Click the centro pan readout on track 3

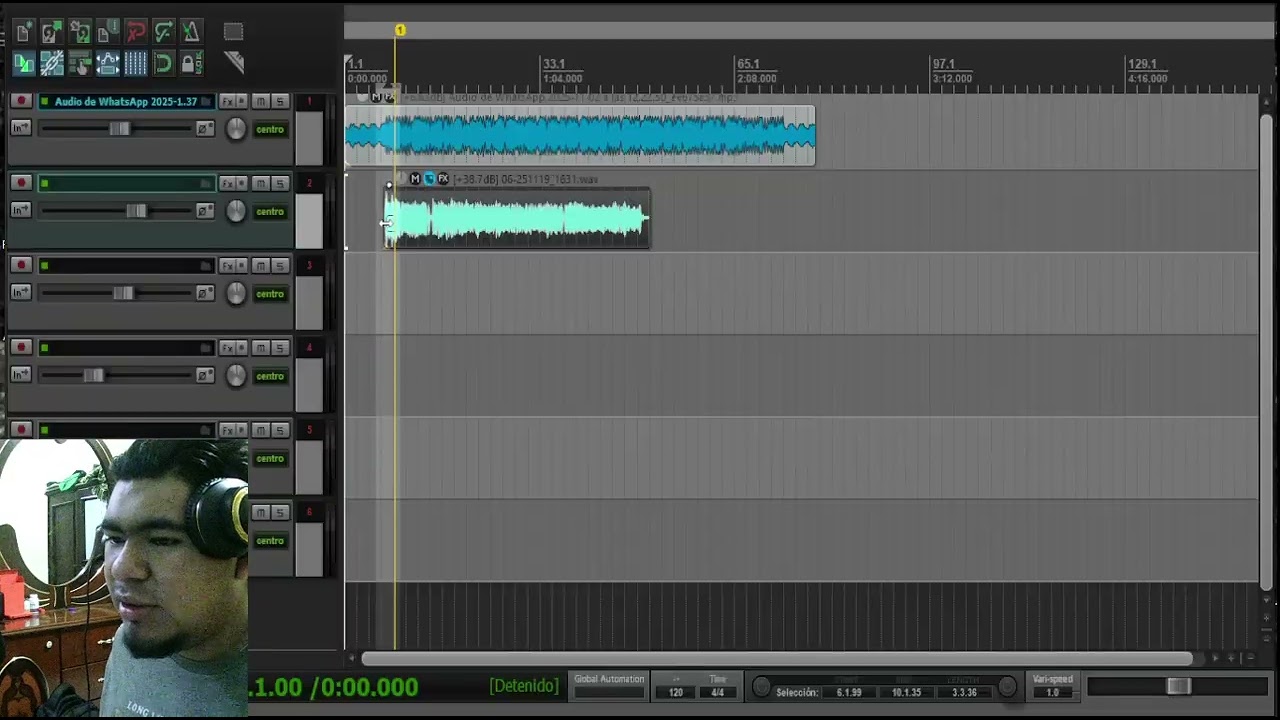point(270,294)
